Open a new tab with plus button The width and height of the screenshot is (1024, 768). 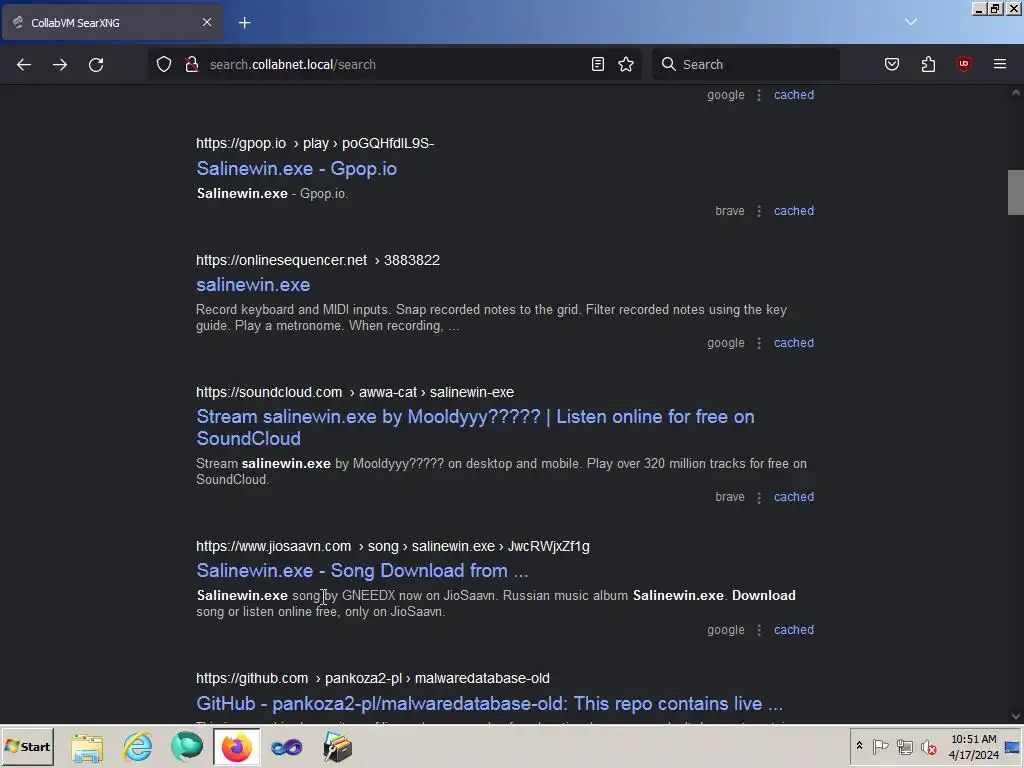244,23
